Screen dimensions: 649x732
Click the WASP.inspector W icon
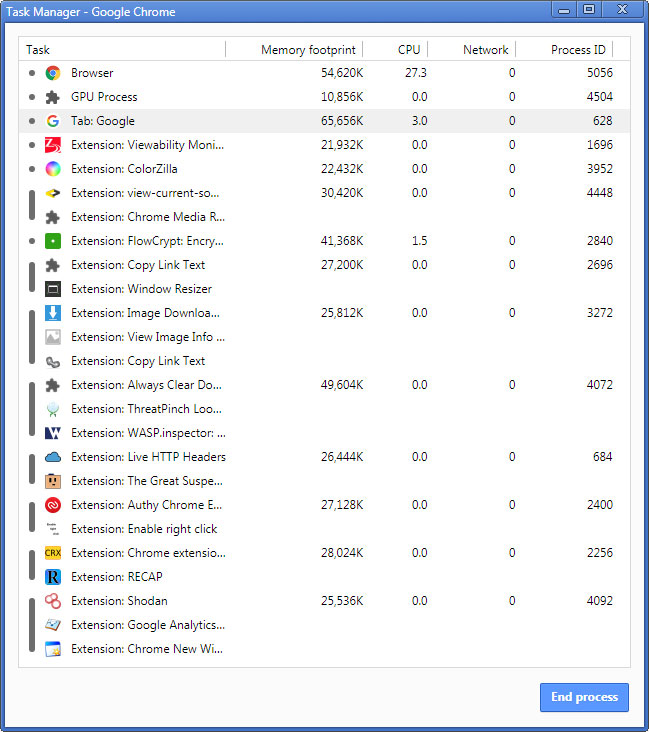click(53, 433)
